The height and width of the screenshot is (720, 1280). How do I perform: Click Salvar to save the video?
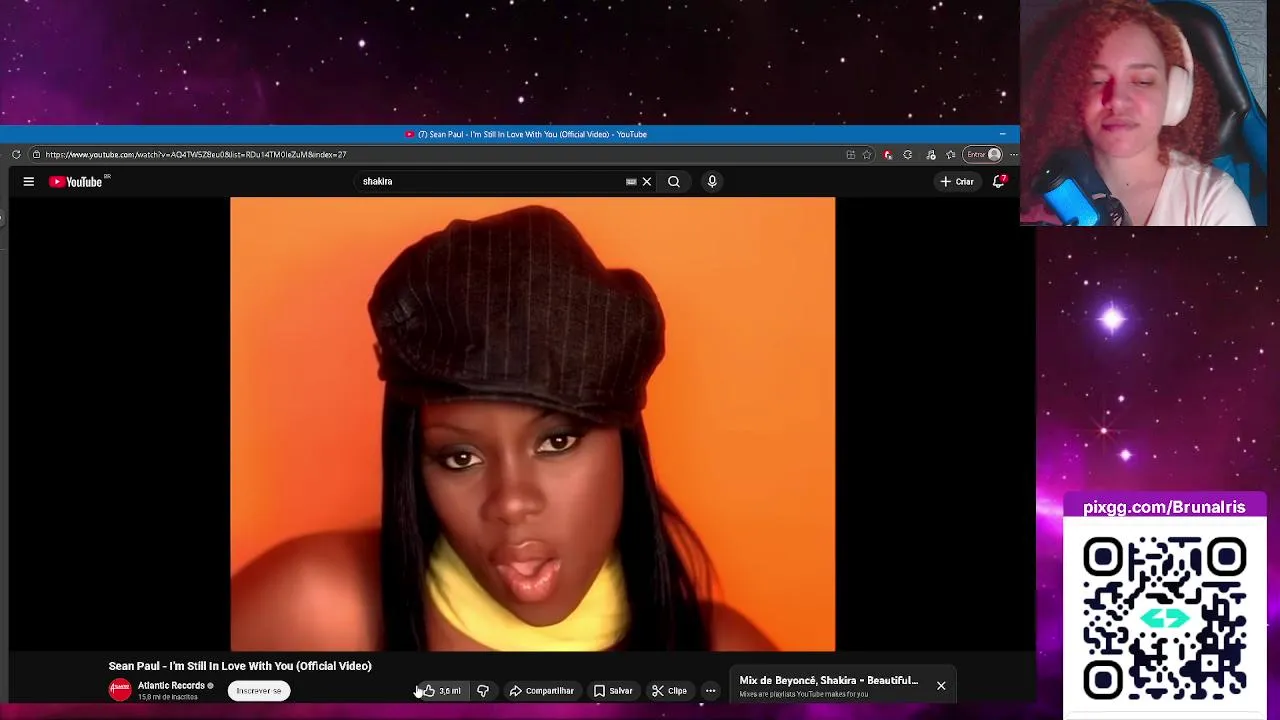(x=613, y=690)
